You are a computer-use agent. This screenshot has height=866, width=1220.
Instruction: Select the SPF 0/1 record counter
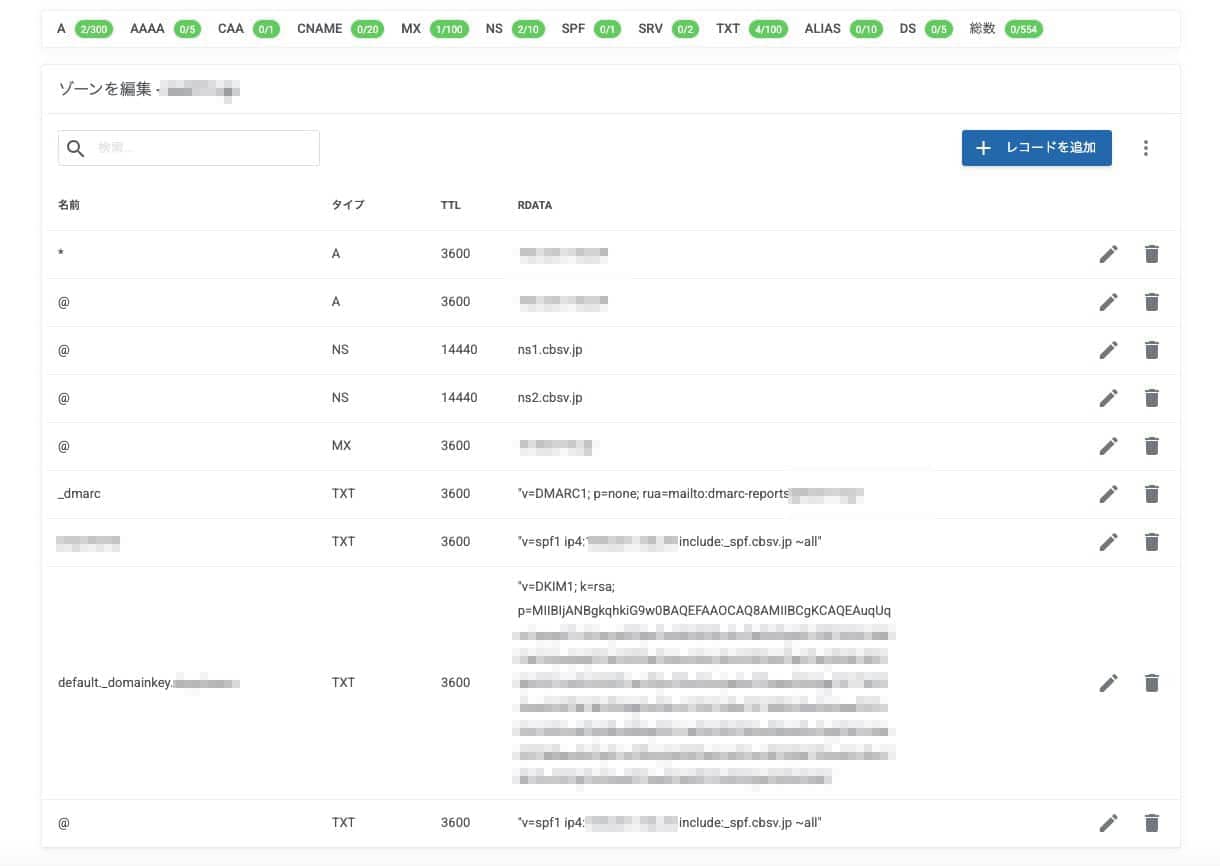point(591,29)
